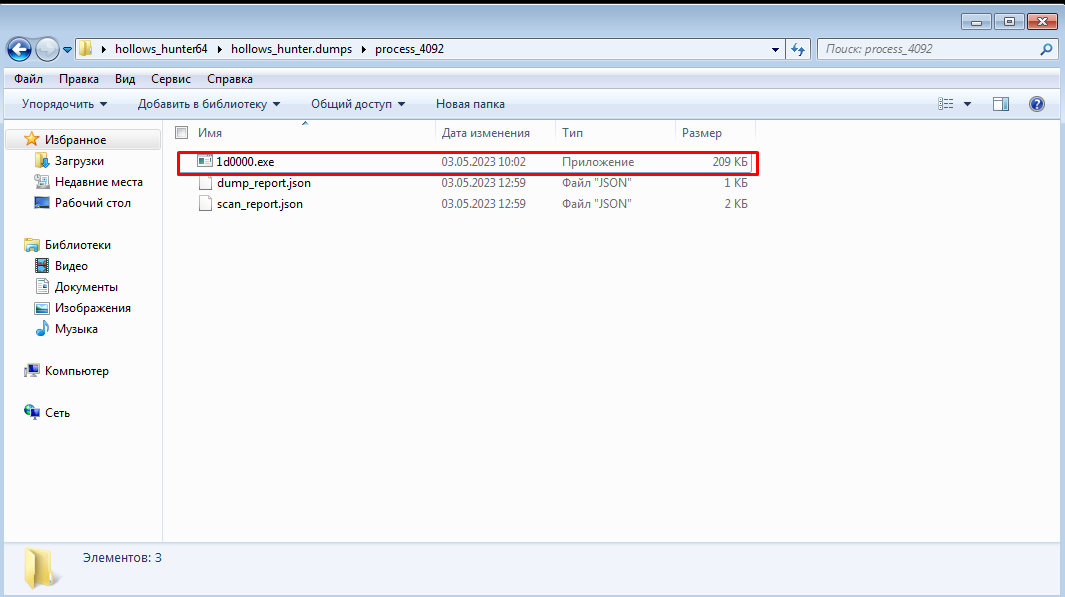Open the Общий доступ dropdown
Image resolution: width=1065 pixels, height=597 pixels.
coord(358,104)
